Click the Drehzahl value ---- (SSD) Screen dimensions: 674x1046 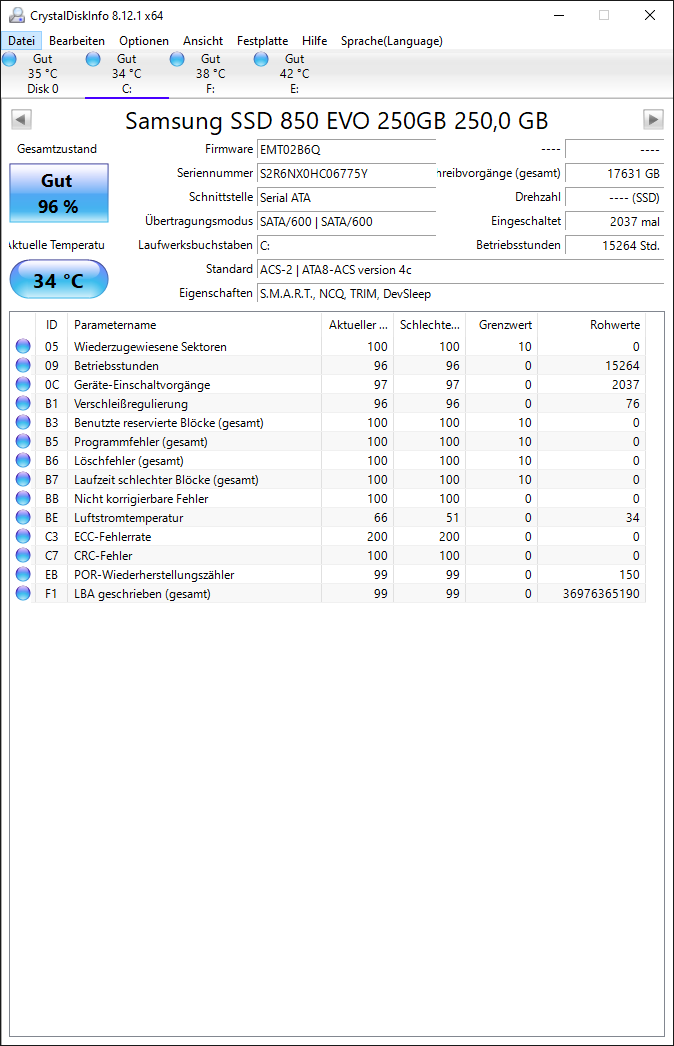[615, 197]
